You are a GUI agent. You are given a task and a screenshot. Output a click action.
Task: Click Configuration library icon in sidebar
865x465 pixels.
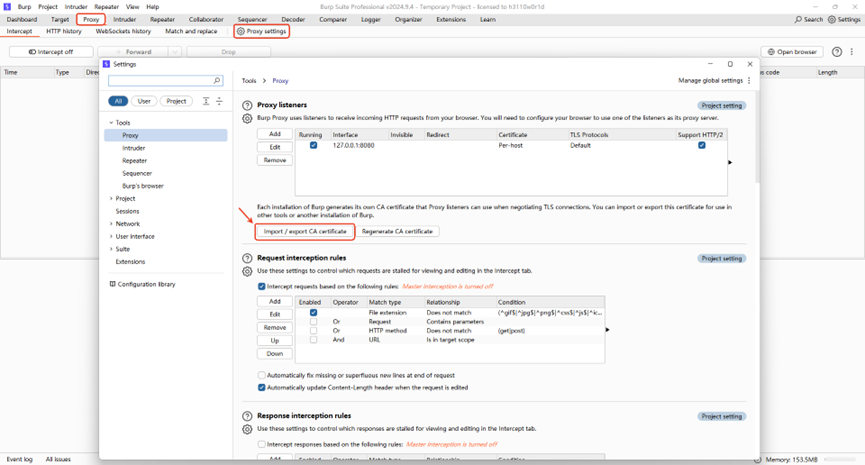pos(113,284)
